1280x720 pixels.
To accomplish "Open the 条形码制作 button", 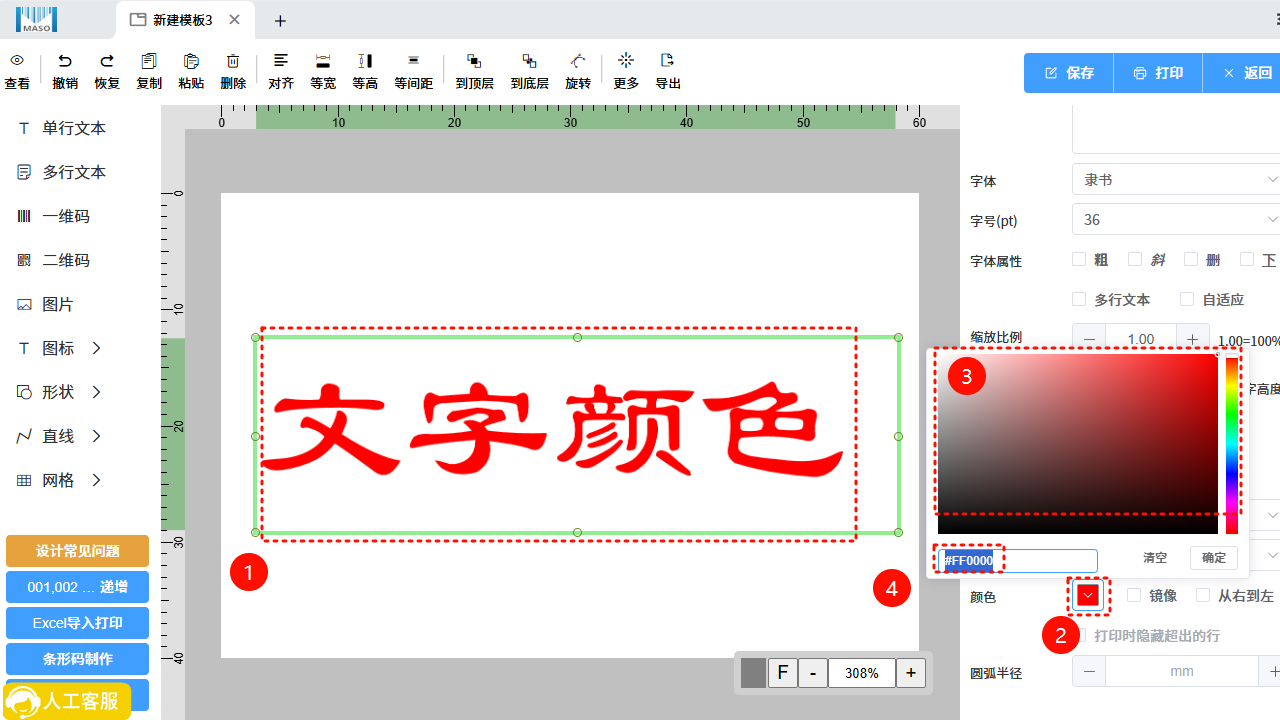I will click(77, 659).
